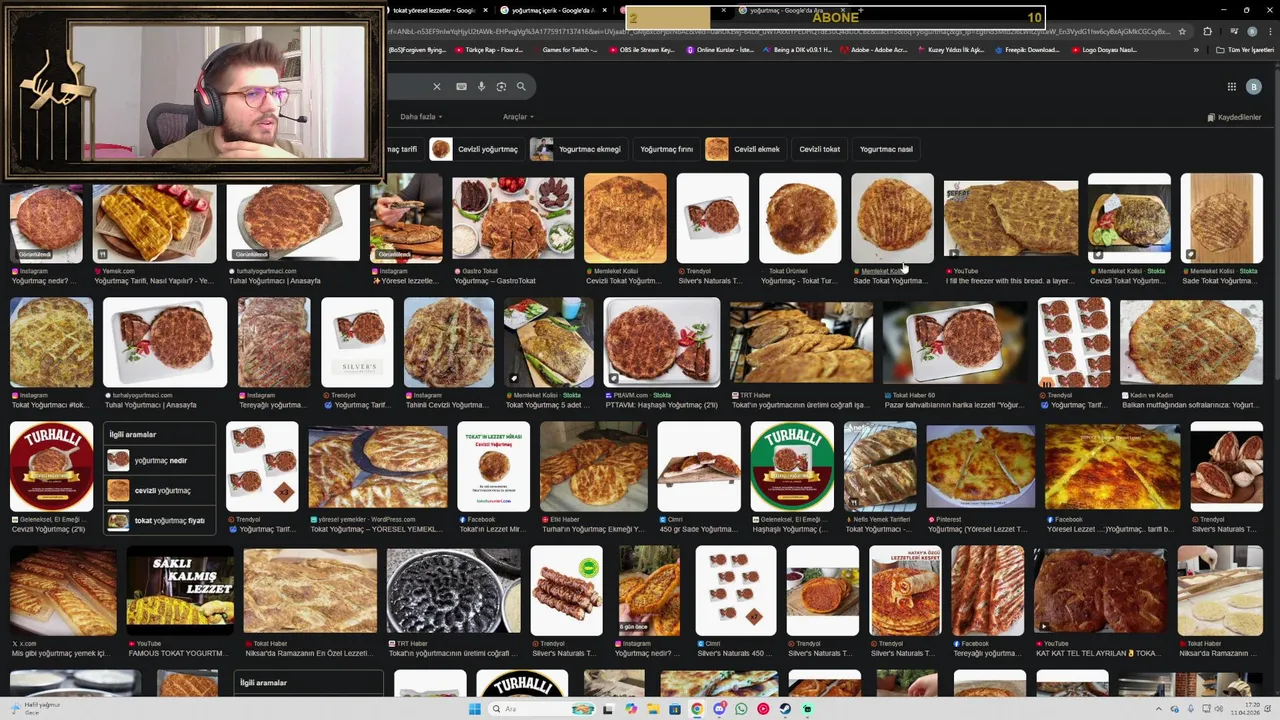The height and width of the screenshot is (720, 1280).
Task: Clear the Google search box
Action: (x=436, y=87)
